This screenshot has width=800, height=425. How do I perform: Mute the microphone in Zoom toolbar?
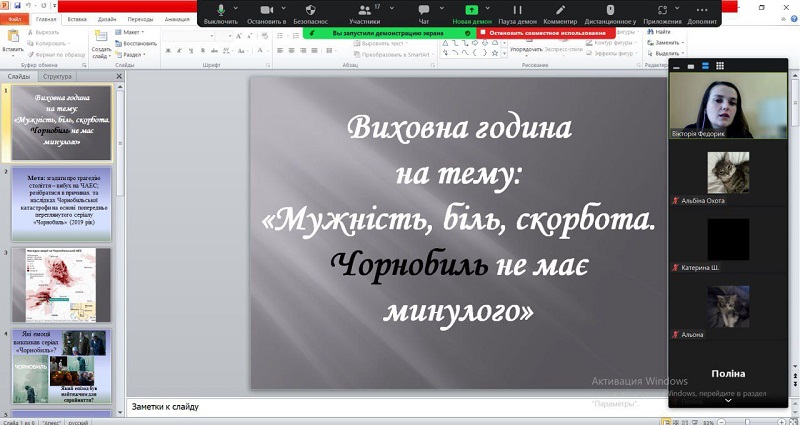[x=221, y=9]
